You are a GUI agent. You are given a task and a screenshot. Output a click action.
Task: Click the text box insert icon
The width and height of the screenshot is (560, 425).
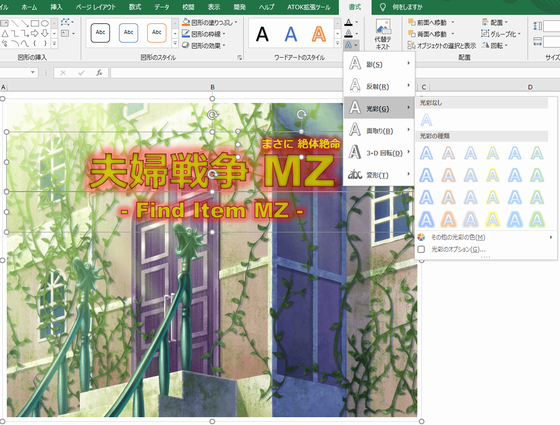coord(66,34)
